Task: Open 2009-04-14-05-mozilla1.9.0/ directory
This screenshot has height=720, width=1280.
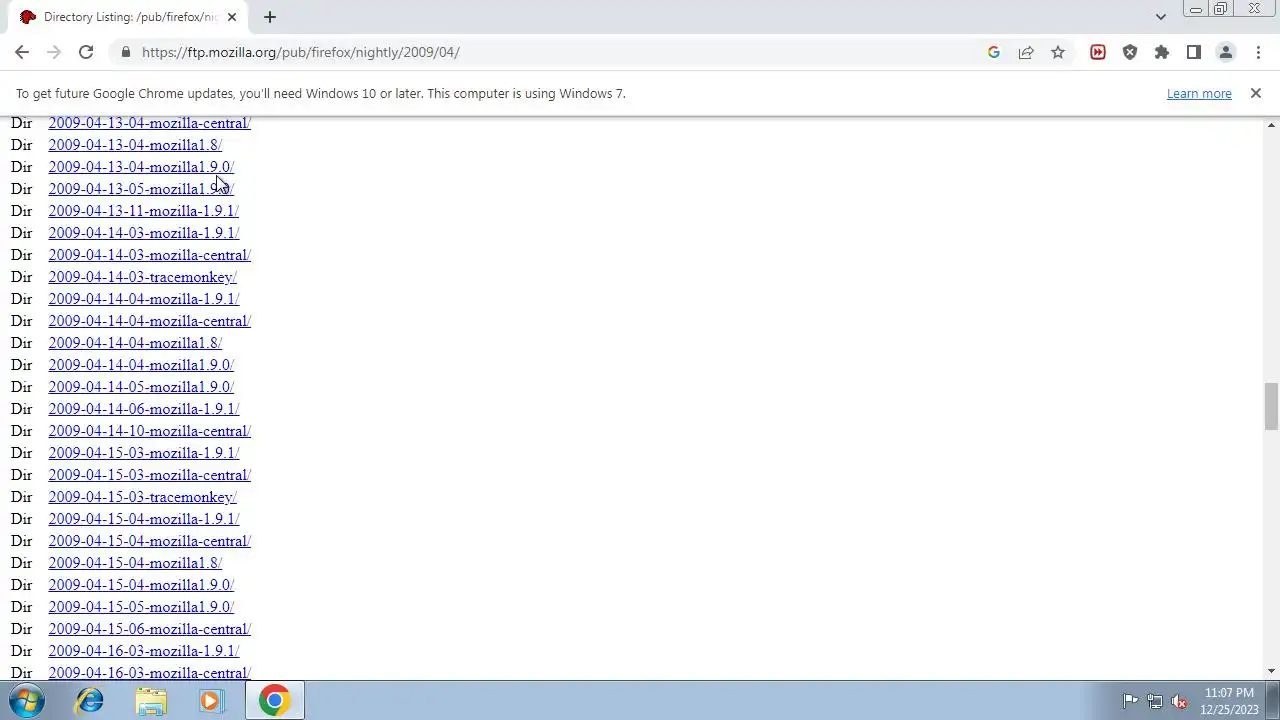Action: coord(141,387)
